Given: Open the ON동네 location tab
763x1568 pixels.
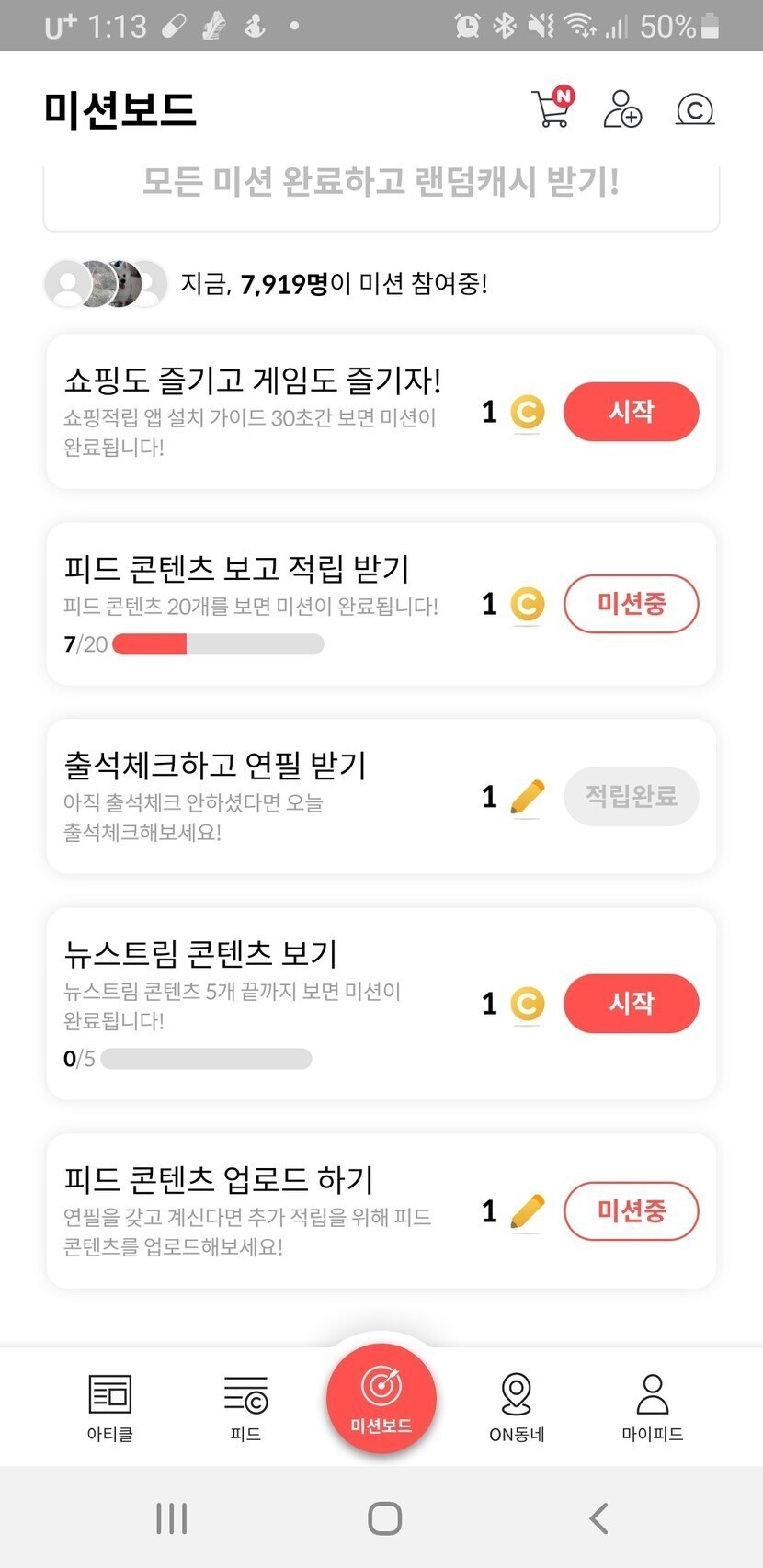Looking at the screenshot, I should [x=517, y=1406].
